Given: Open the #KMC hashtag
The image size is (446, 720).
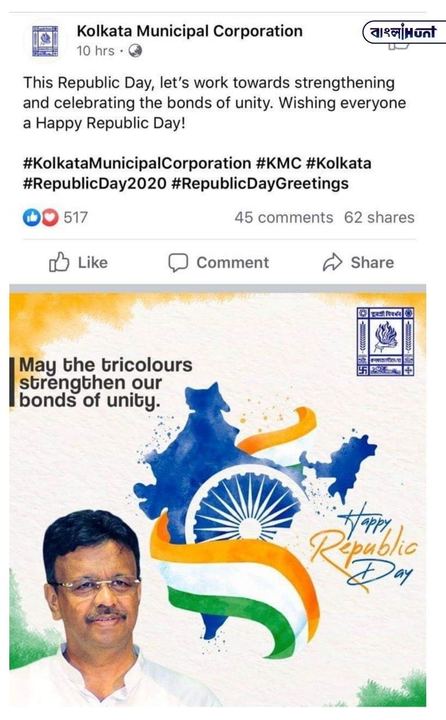Looking at the screenshot, I should point(278,163).
